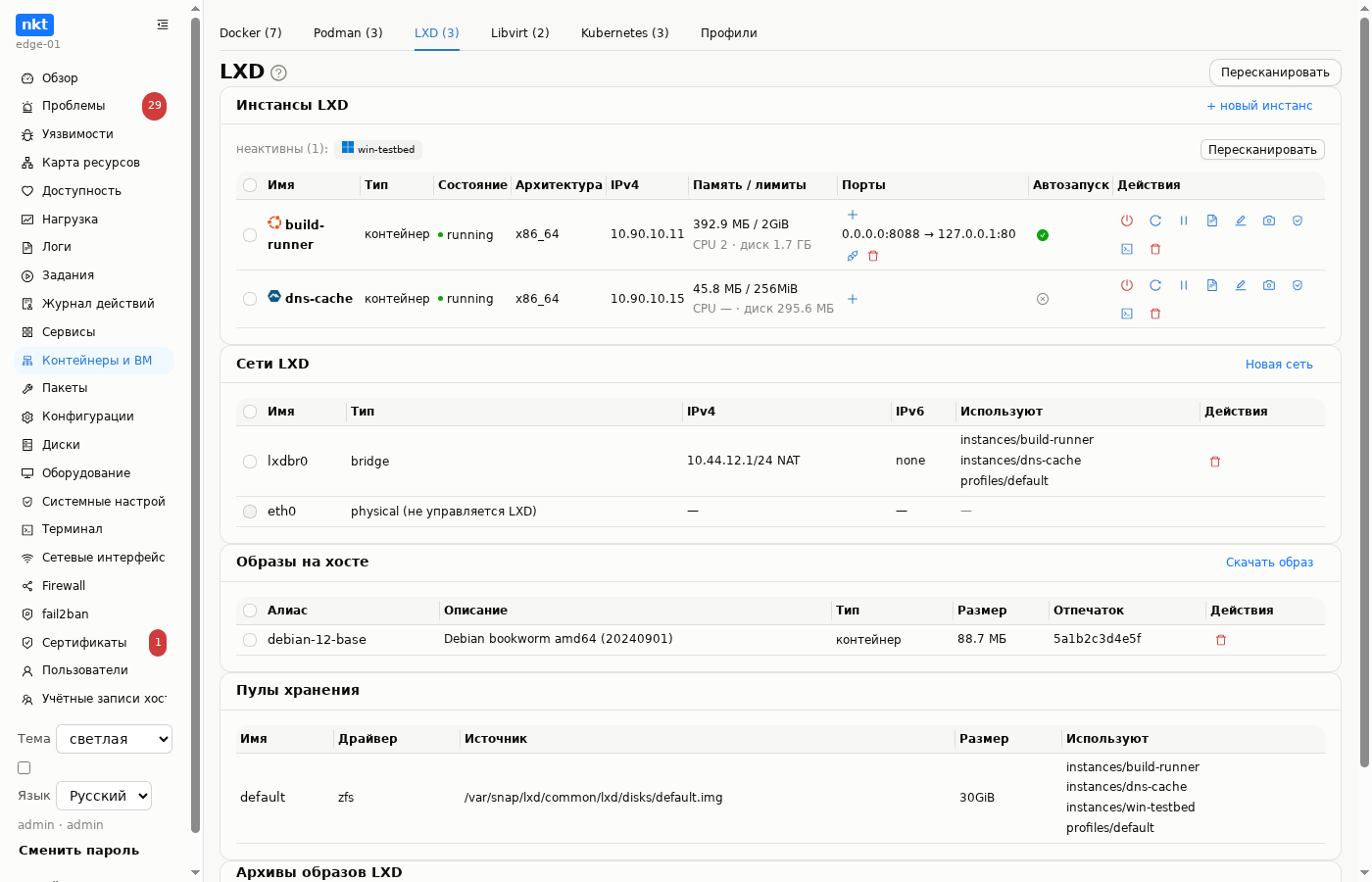1372x882 pixels.
Task: Click 'Сменить пароль' in the sidebar
Action: [79, 851]
